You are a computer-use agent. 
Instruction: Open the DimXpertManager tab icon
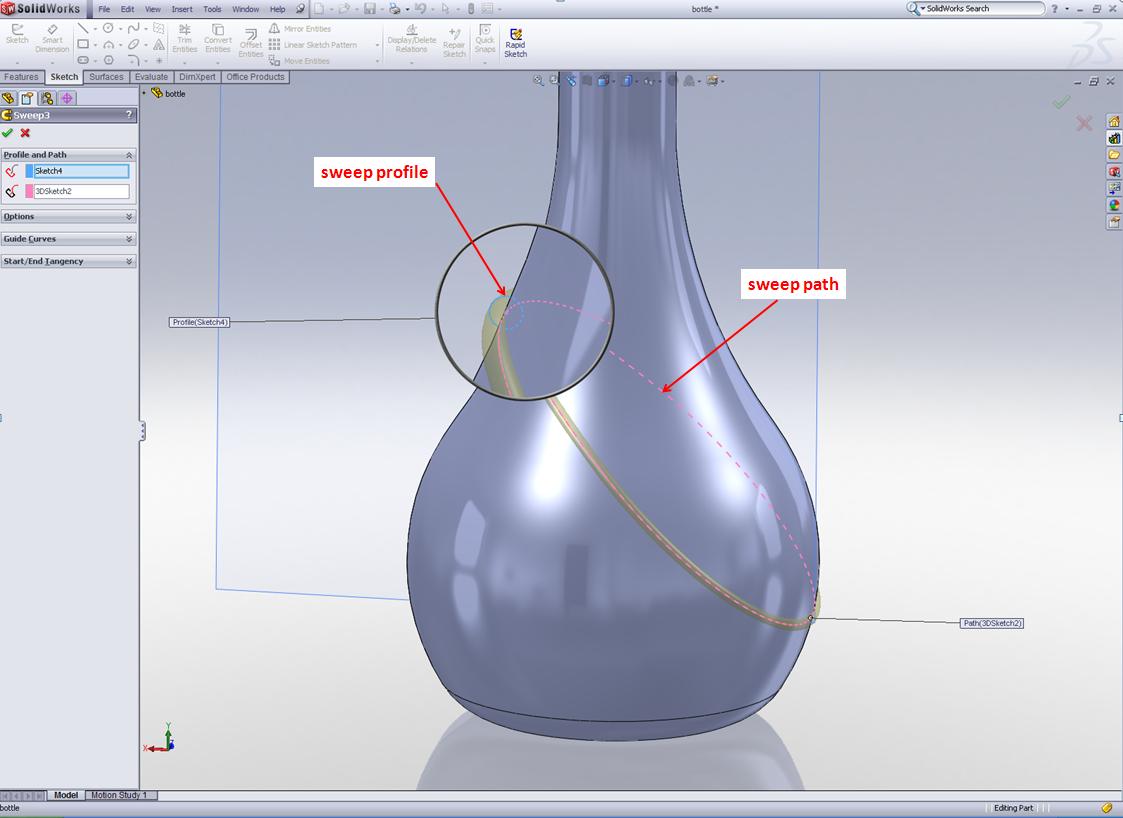point(67,98)
